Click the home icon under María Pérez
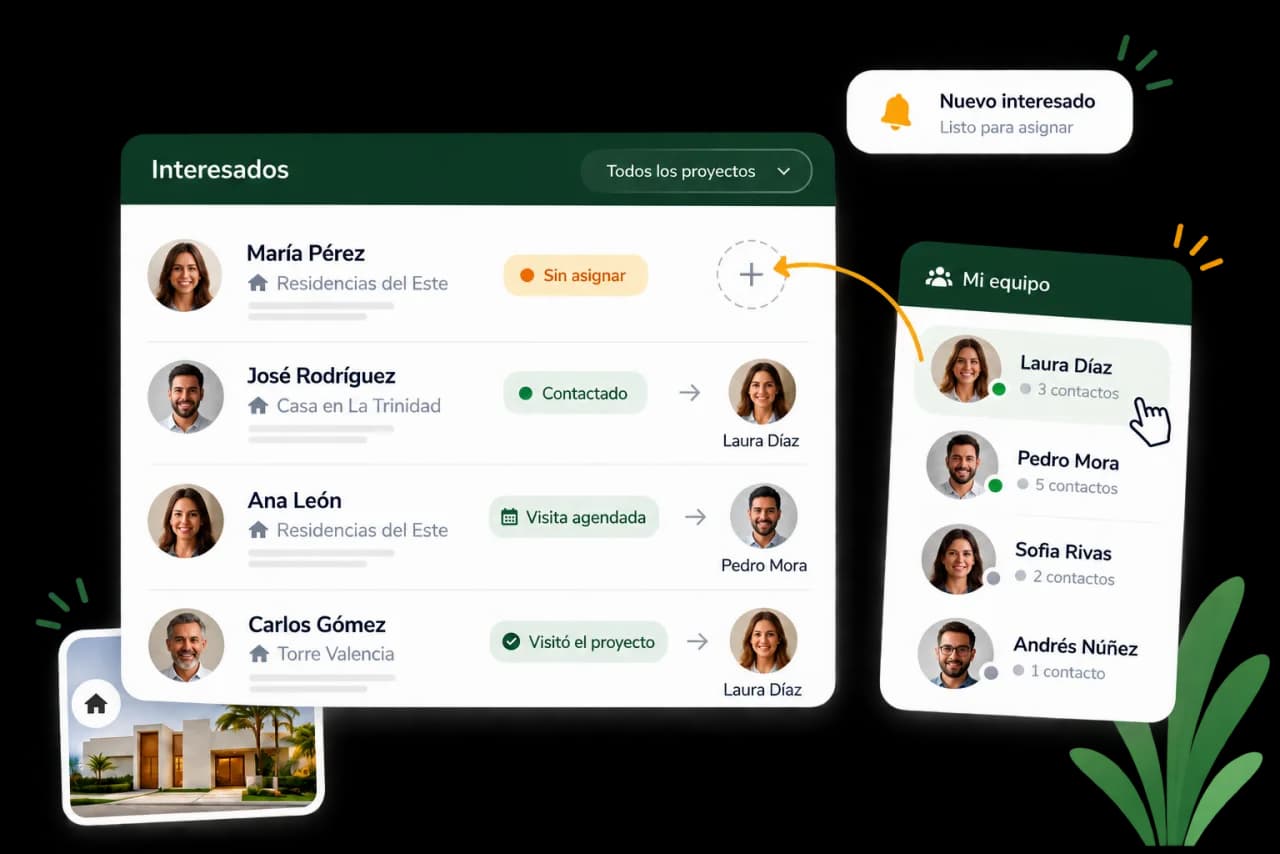Screen dimensions: 1280x854 (x=257, y=283)
